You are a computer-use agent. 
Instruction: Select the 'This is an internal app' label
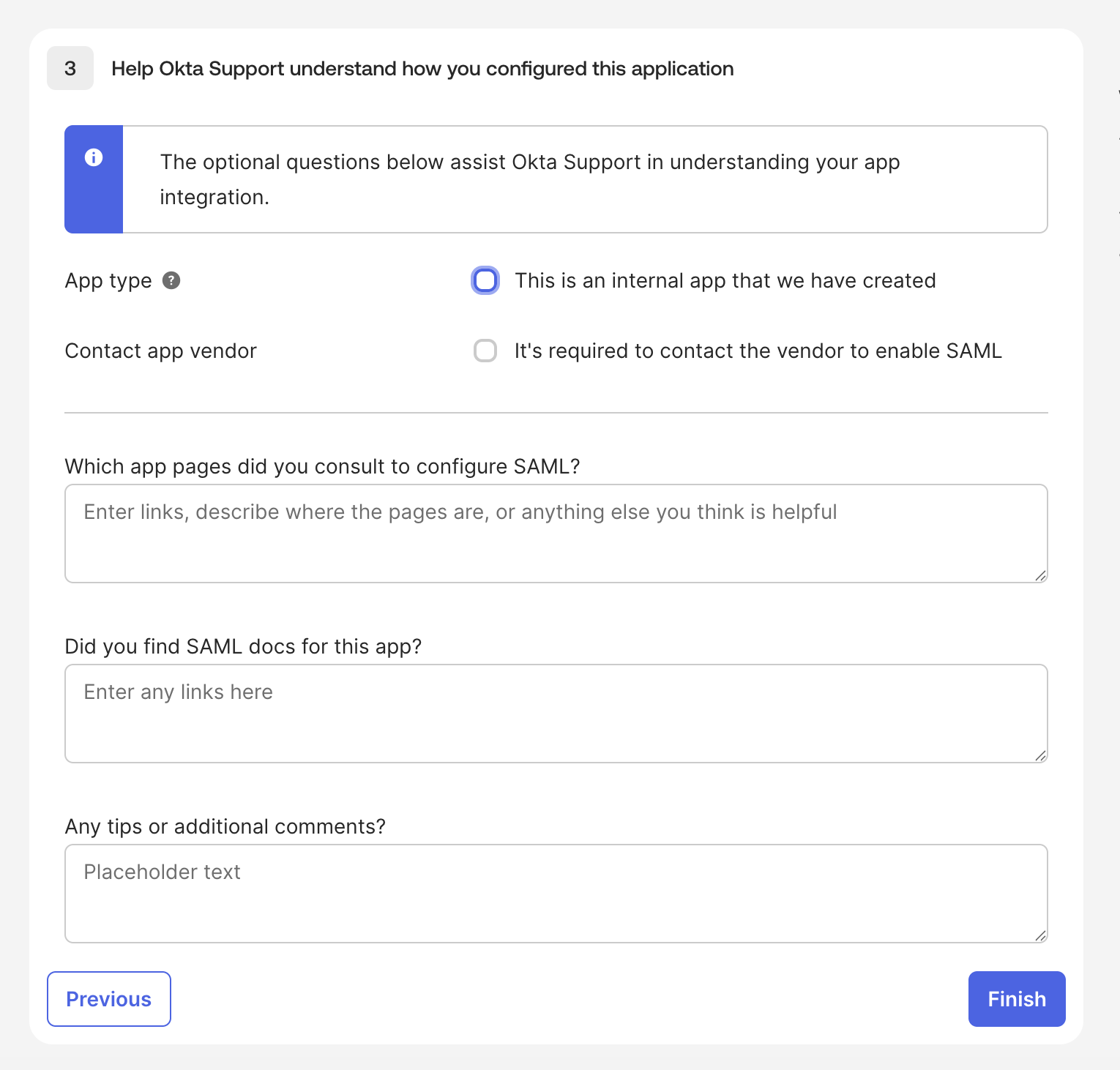725,280
